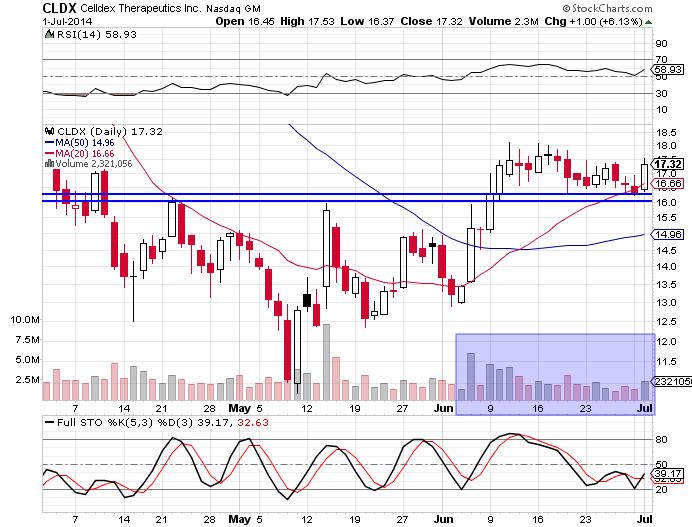Screen dimensions: 692x527
Task: Click the blue MA(50) legend line swatch
Action: tap(49, 142)
